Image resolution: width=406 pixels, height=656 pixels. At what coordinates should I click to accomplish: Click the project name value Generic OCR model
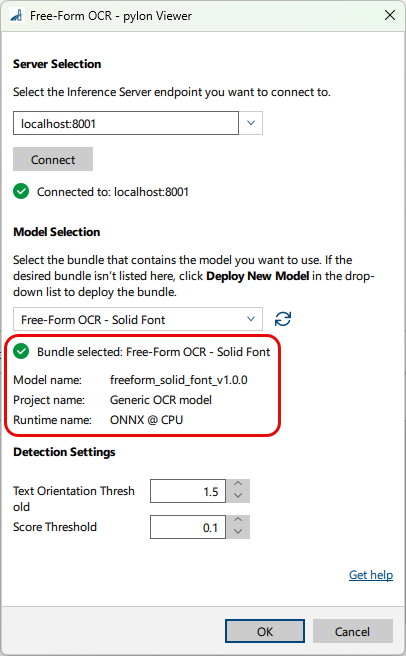click(161, 400)
